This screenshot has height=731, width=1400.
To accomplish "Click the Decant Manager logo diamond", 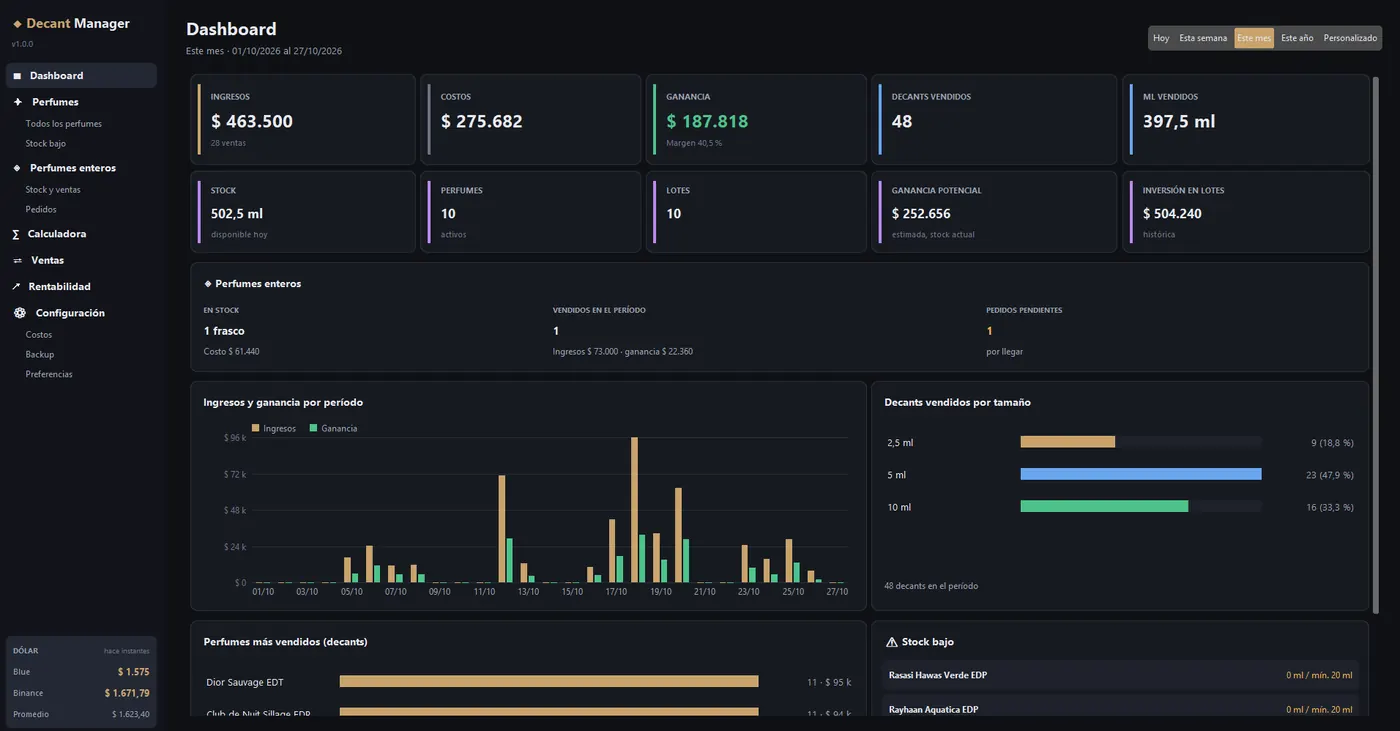I will (17, 24).
